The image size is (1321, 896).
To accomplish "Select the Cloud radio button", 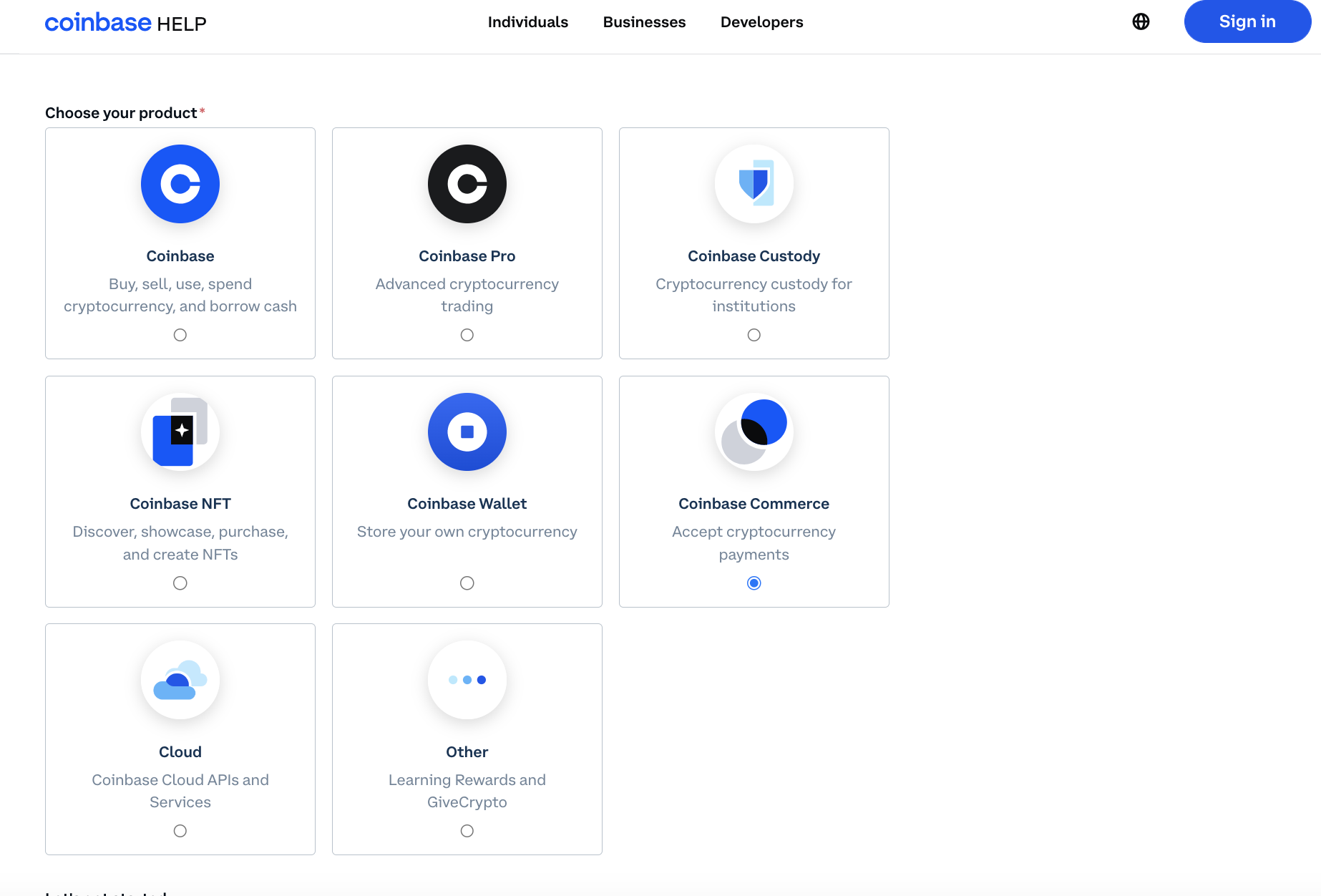I will click(180, 830).
